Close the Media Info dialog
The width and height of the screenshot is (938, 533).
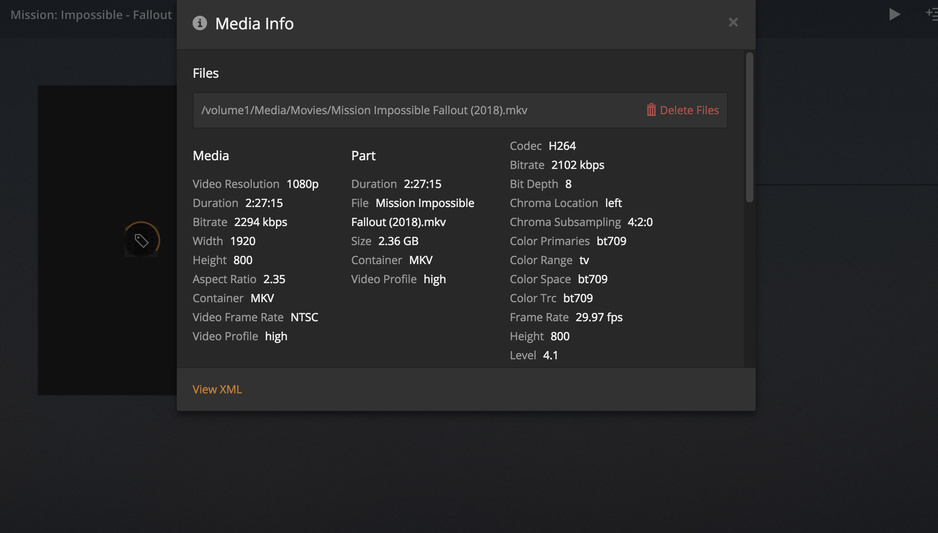pos(733,22)
